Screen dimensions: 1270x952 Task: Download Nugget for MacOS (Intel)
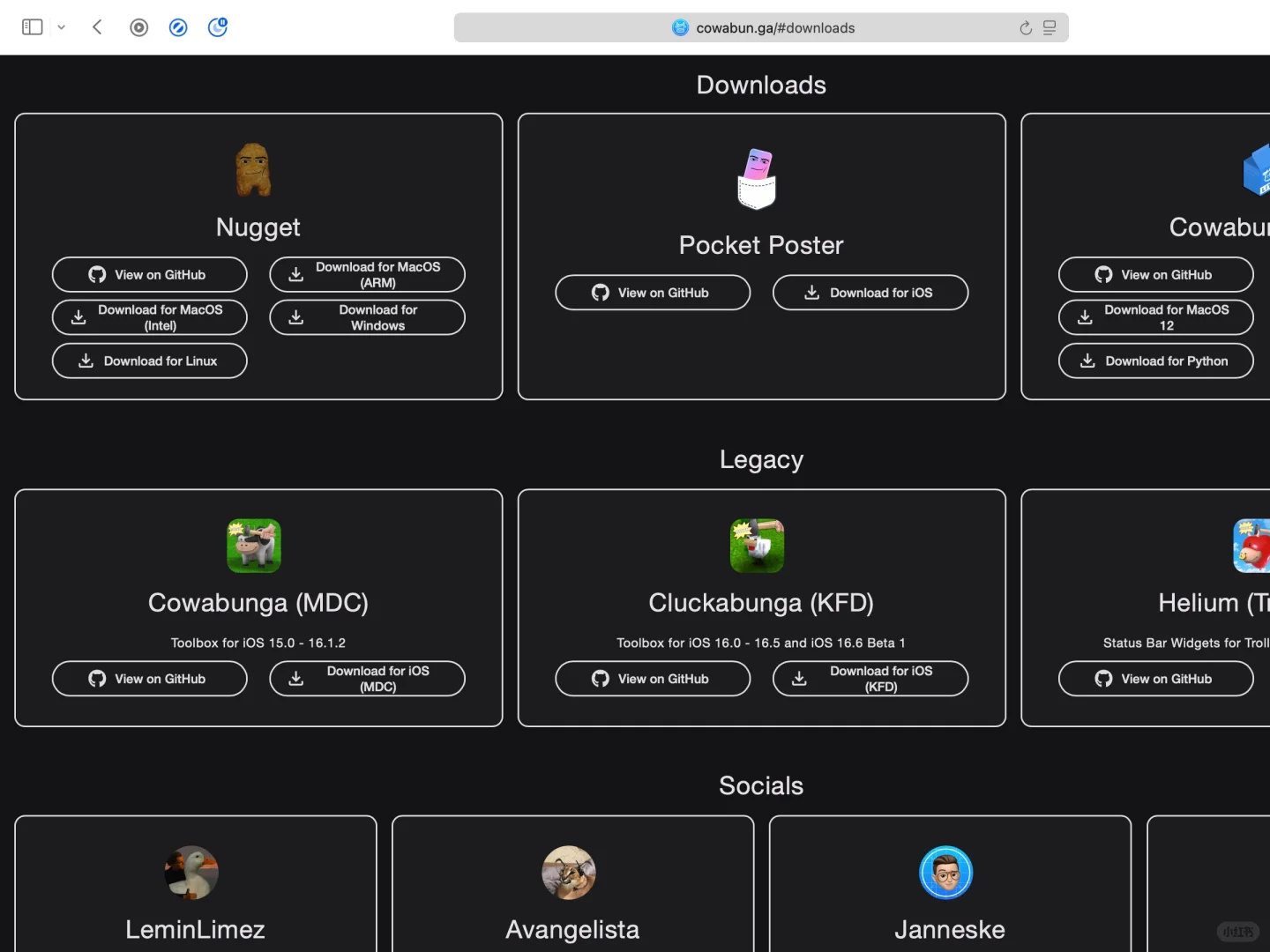click(x=150, y=317)
